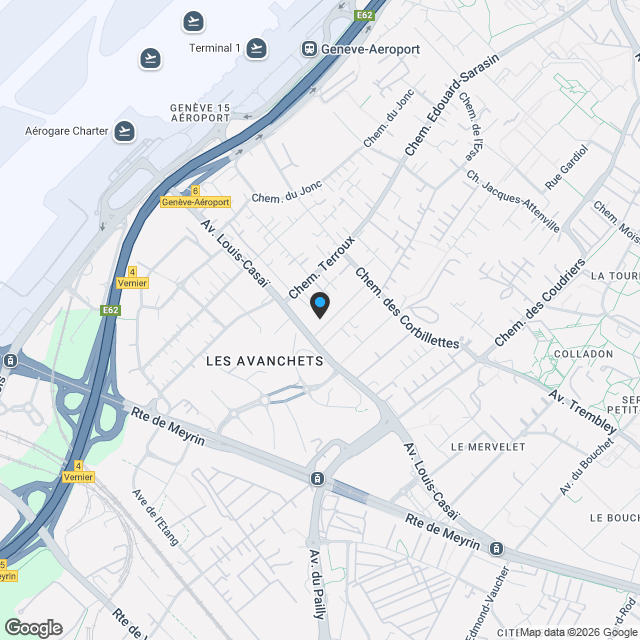Click the Terminal 1 airport icon
Viewport: 640px width, 640px height.
pos(256,49)
